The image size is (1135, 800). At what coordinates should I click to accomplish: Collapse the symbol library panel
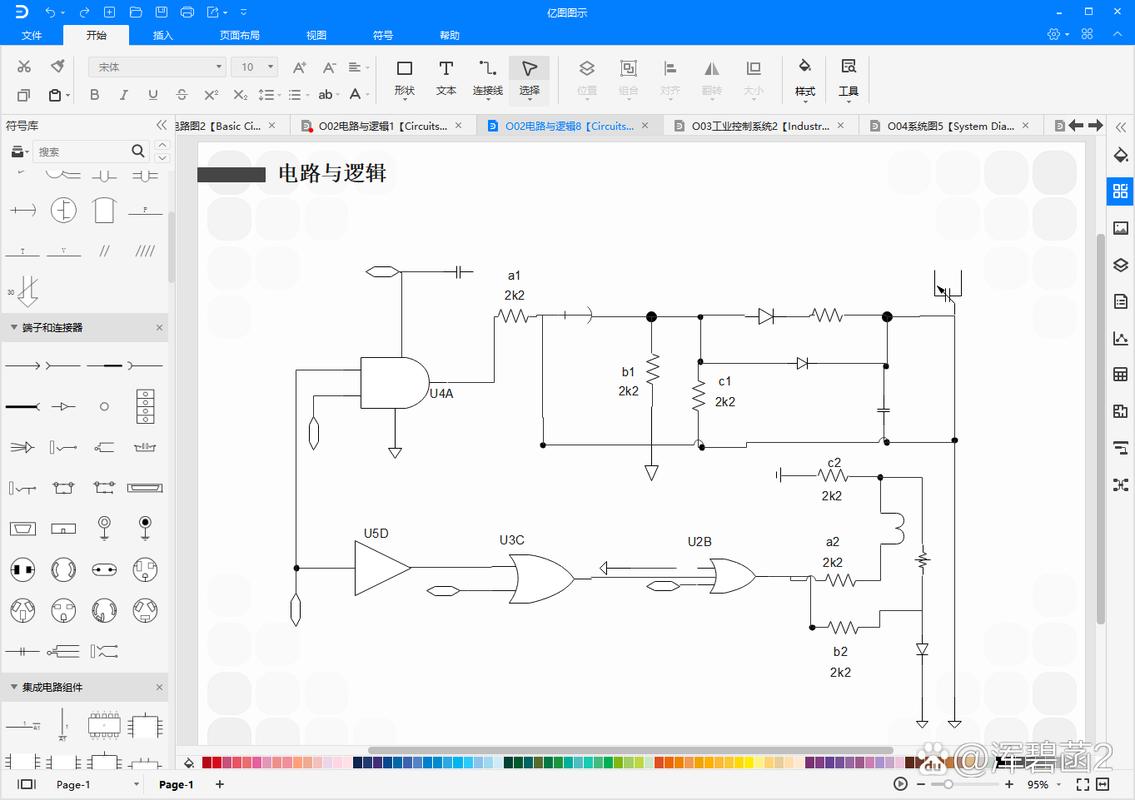pos(161,125)
